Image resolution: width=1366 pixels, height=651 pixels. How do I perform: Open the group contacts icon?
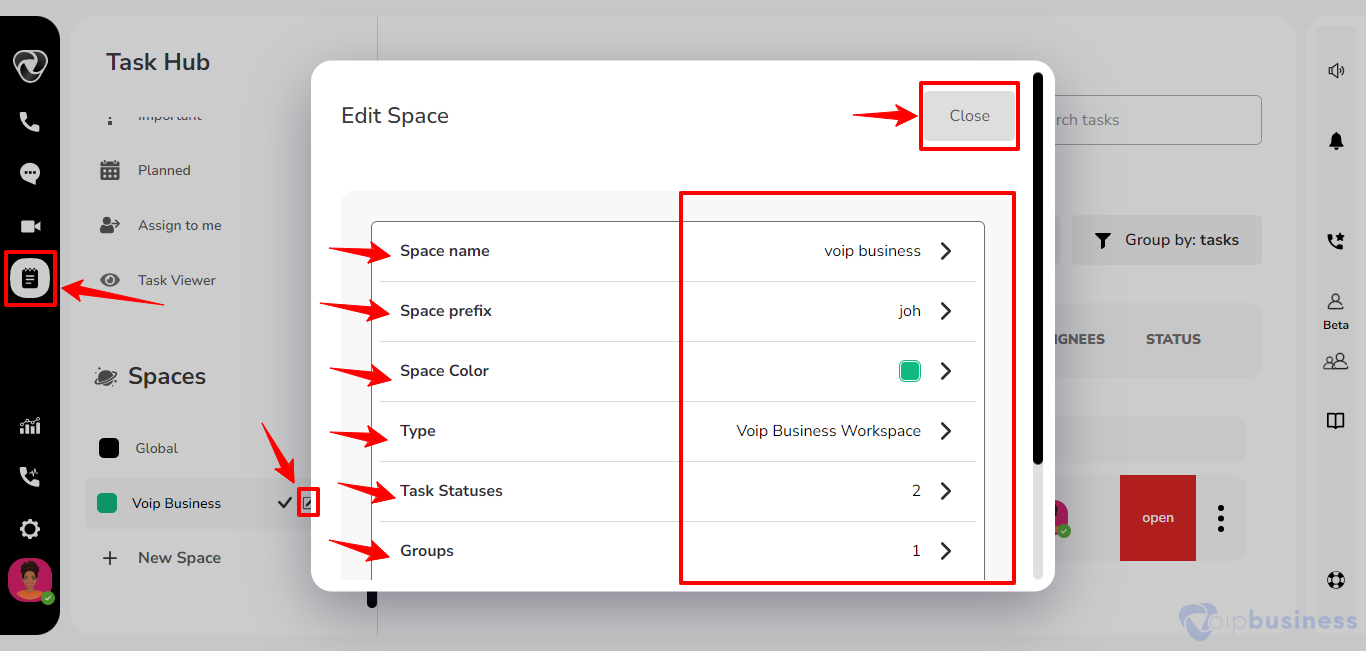(1336, 361)
